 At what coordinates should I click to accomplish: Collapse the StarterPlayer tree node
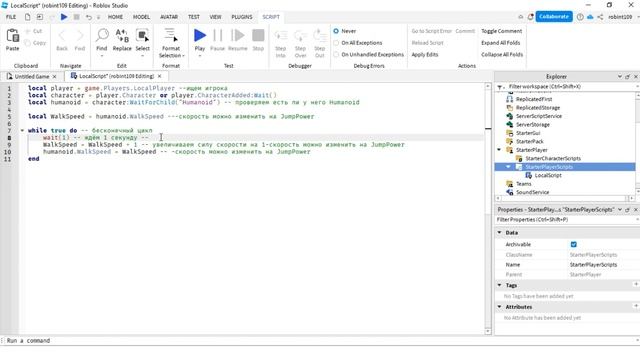tap(499, 150)
